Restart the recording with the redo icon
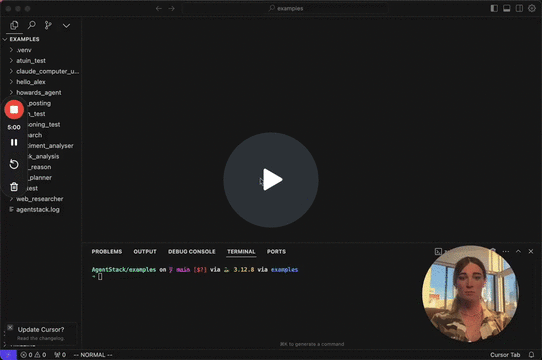 point(14,164)
